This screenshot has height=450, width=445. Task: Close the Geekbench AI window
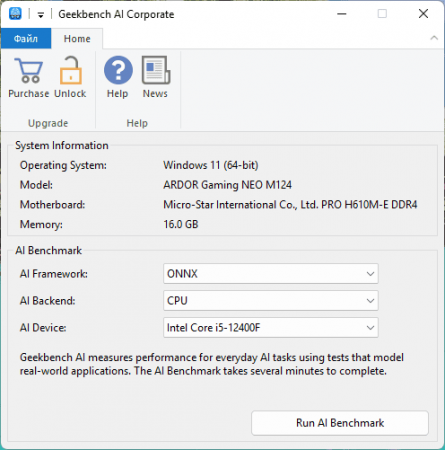(x=423, y=14)
